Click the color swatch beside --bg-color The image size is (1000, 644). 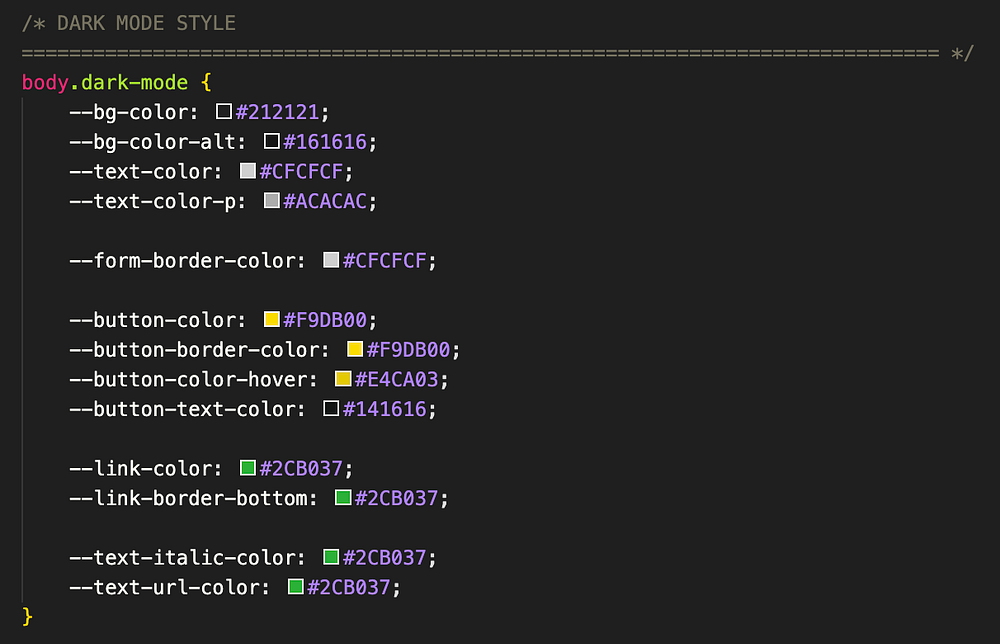click(224, 112)
